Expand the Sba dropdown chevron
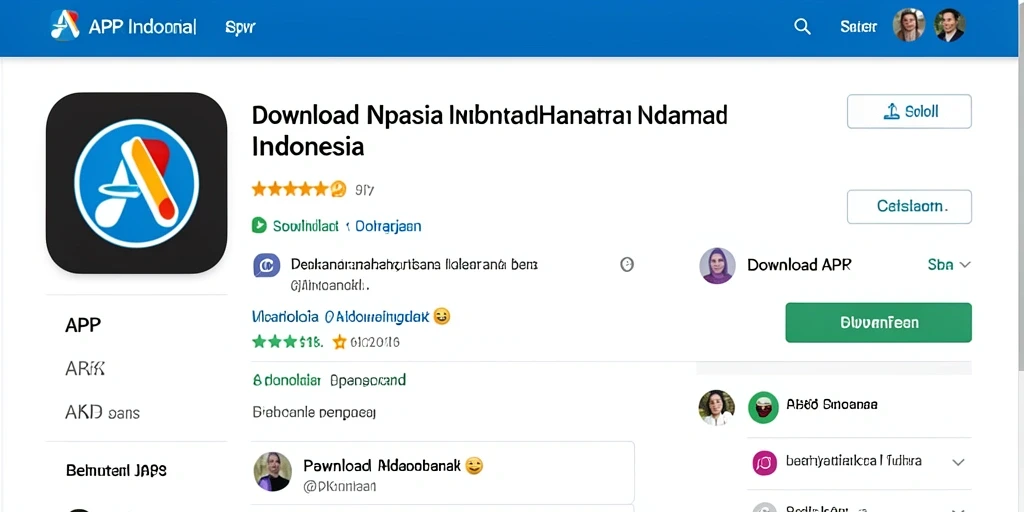This screenshot has height=512, width=1024. (965, 264)
